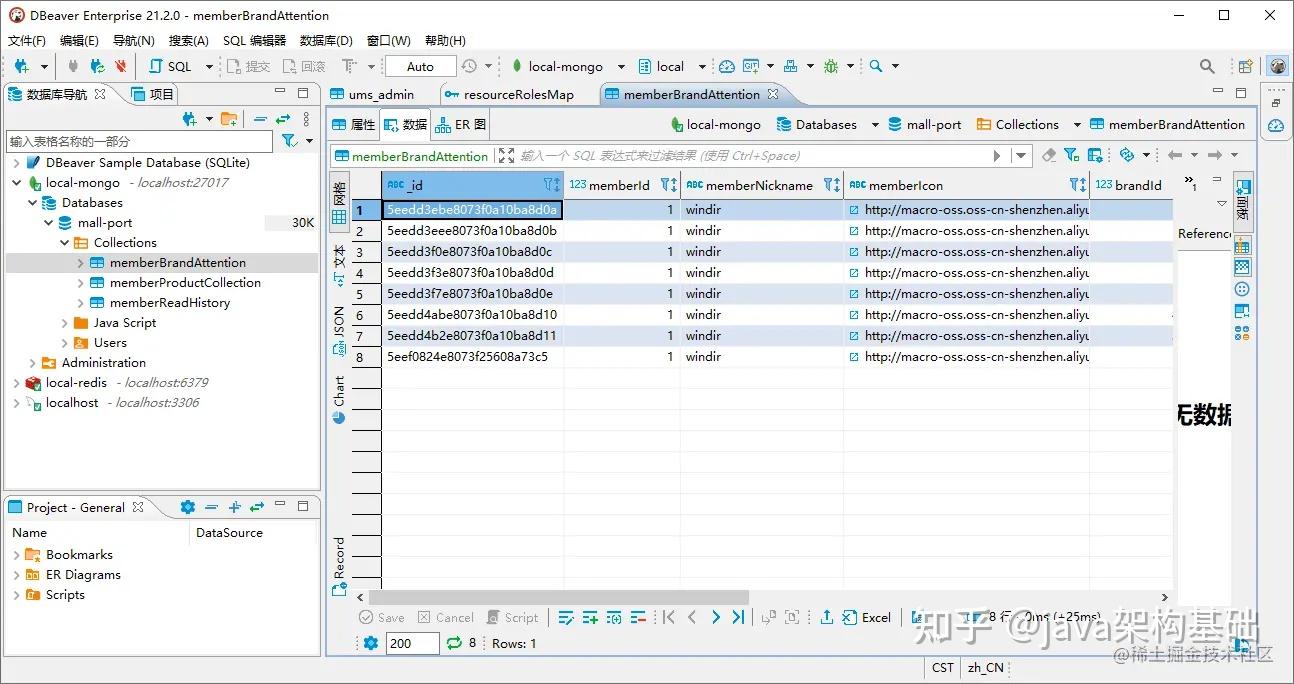Switch to resourceRolesMap editor tab
This screenshot has width=1294, height=684.
point(510,94)
